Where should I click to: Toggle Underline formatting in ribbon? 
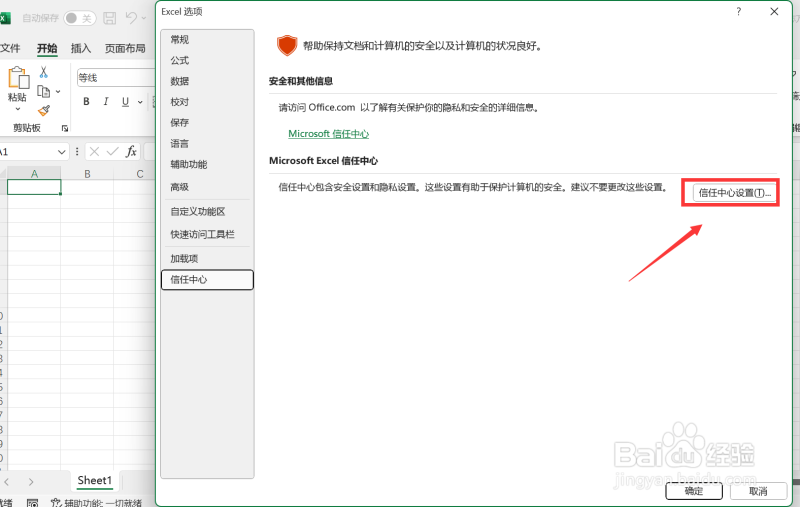pyautogui.click(x=125, y=102)
